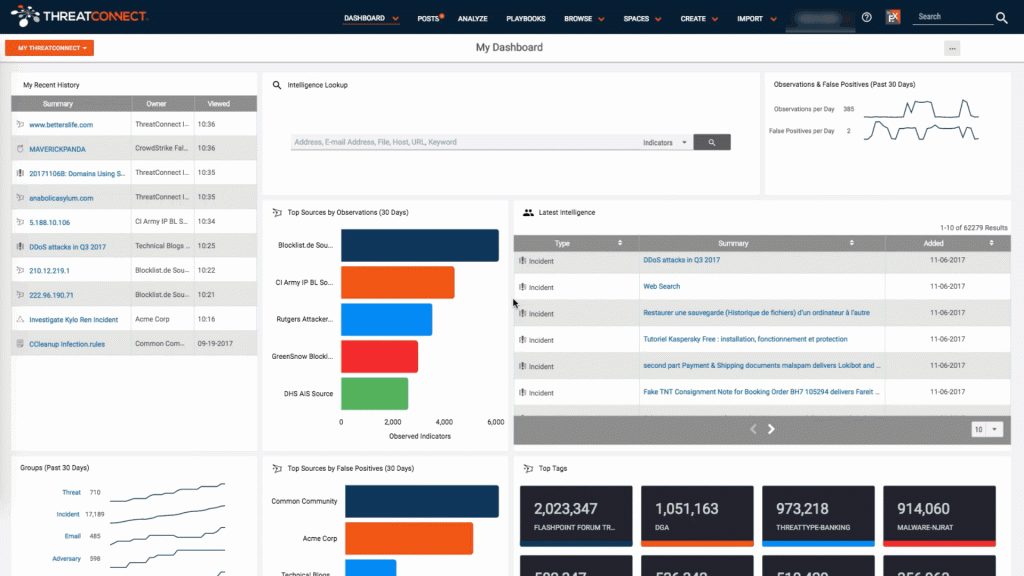Go to previous page of Latest Intelligence
The image size is (1024, 576).
[754, 429]
